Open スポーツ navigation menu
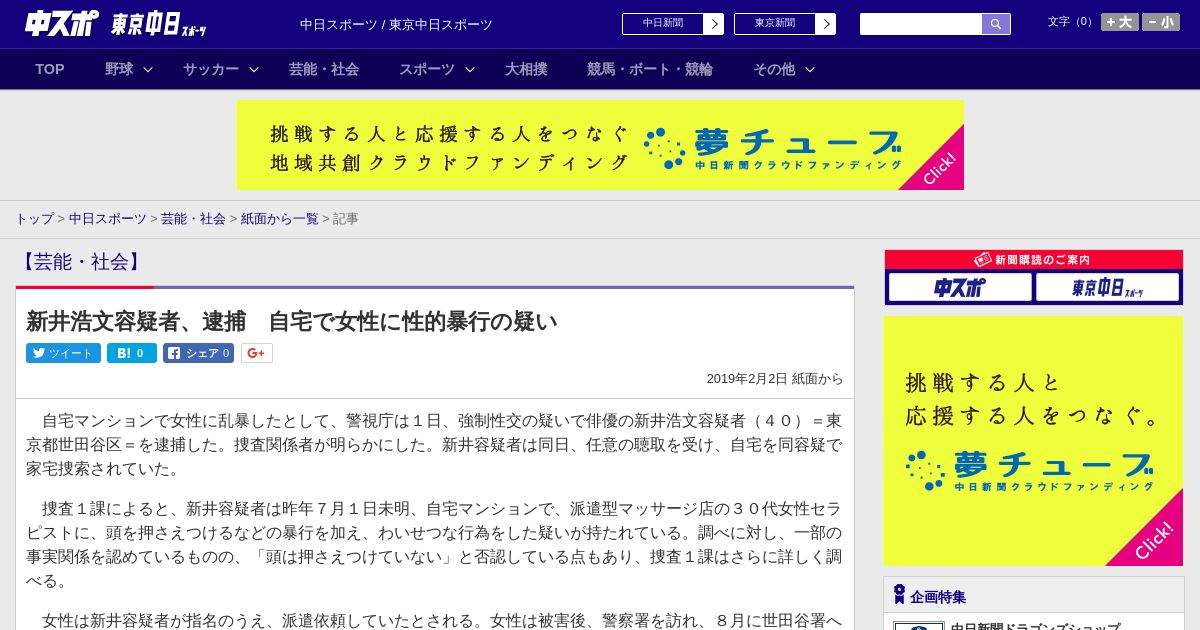The image size is (1200, 630). pyautogui.click(x=427, y=69)
